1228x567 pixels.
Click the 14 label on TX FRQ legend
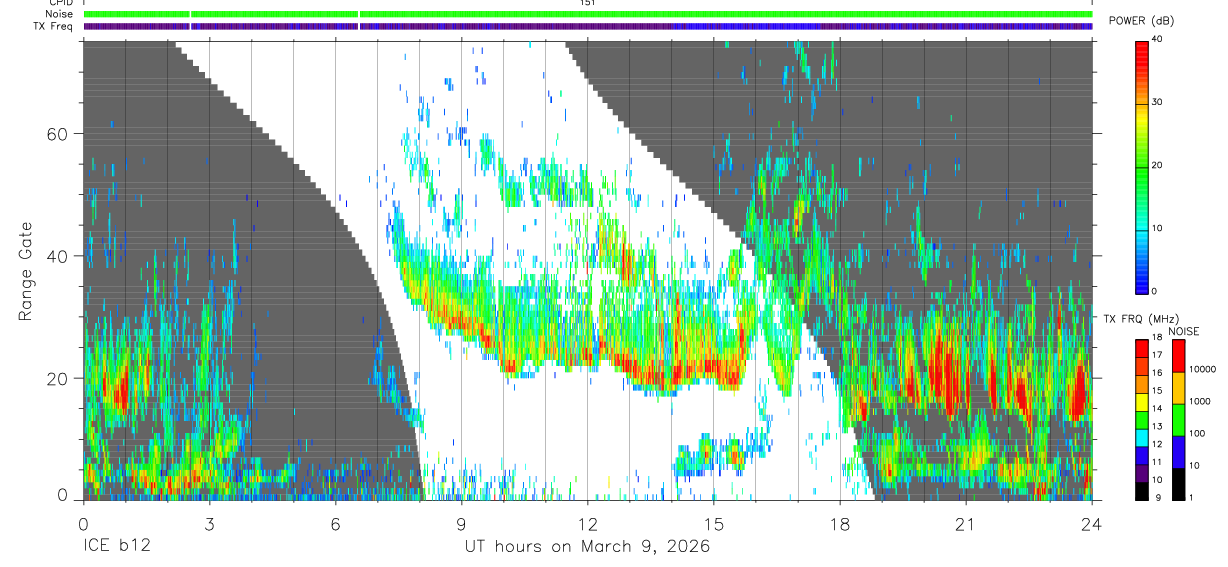(x=1158, y=409)
